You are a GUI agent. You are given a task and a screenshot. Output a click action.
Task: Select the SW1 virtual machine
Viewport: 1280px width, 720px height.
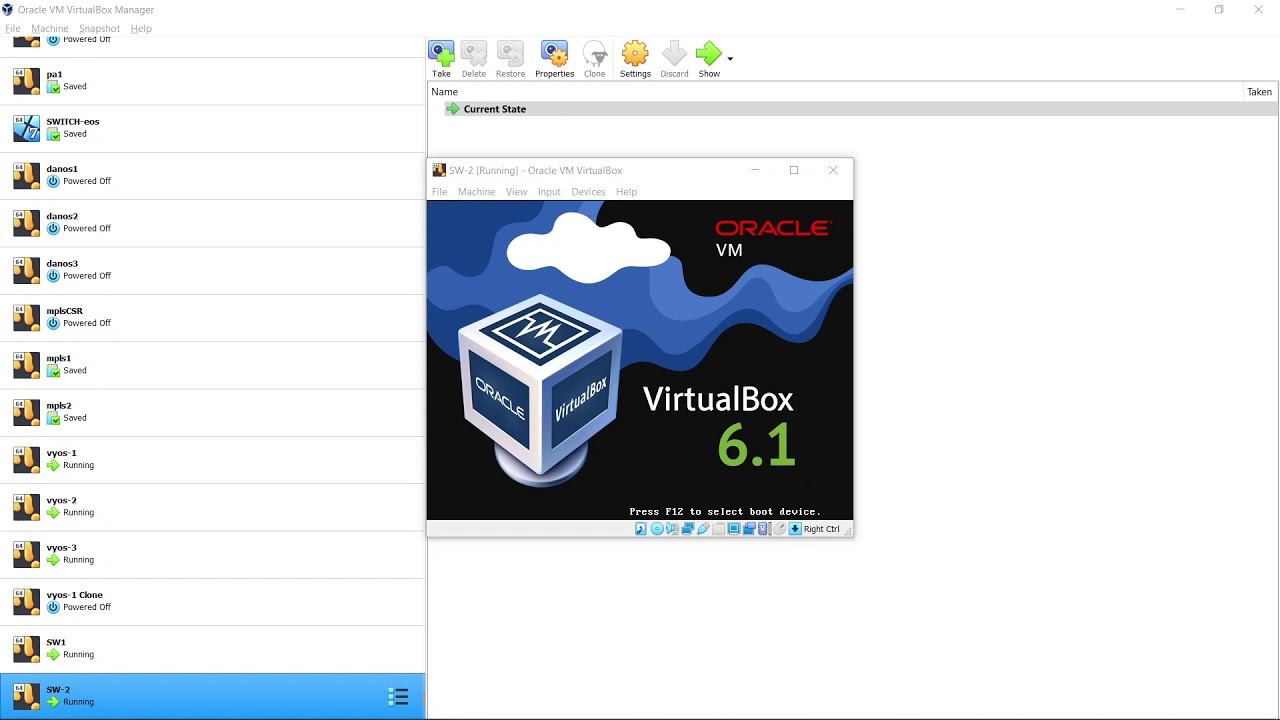pos(212,649)
